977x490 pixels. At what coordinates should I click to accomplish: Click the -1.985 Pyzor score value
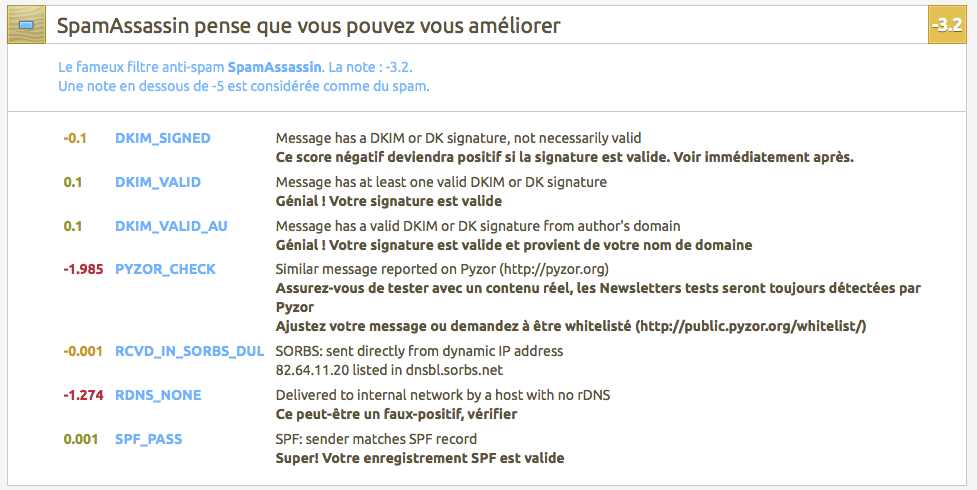[83, 269]
